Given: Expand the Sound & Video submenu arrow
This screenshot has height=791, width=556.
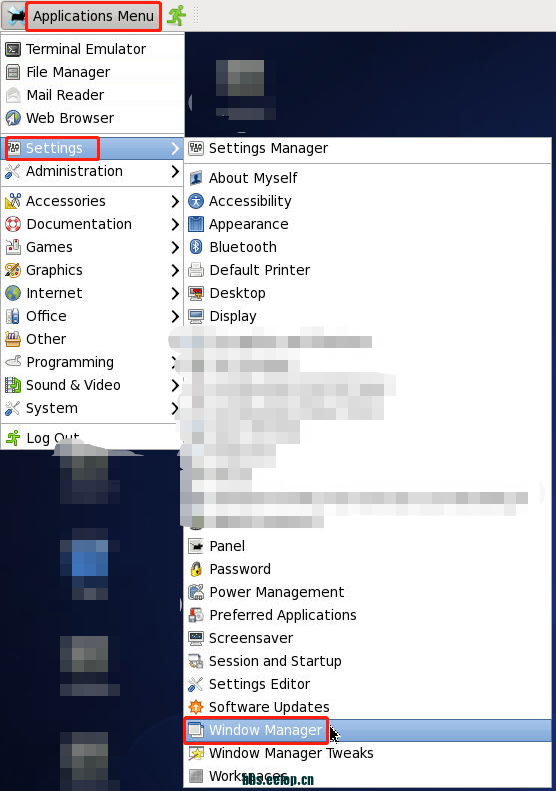Looking at the screenshot, I should click(175, 385).
